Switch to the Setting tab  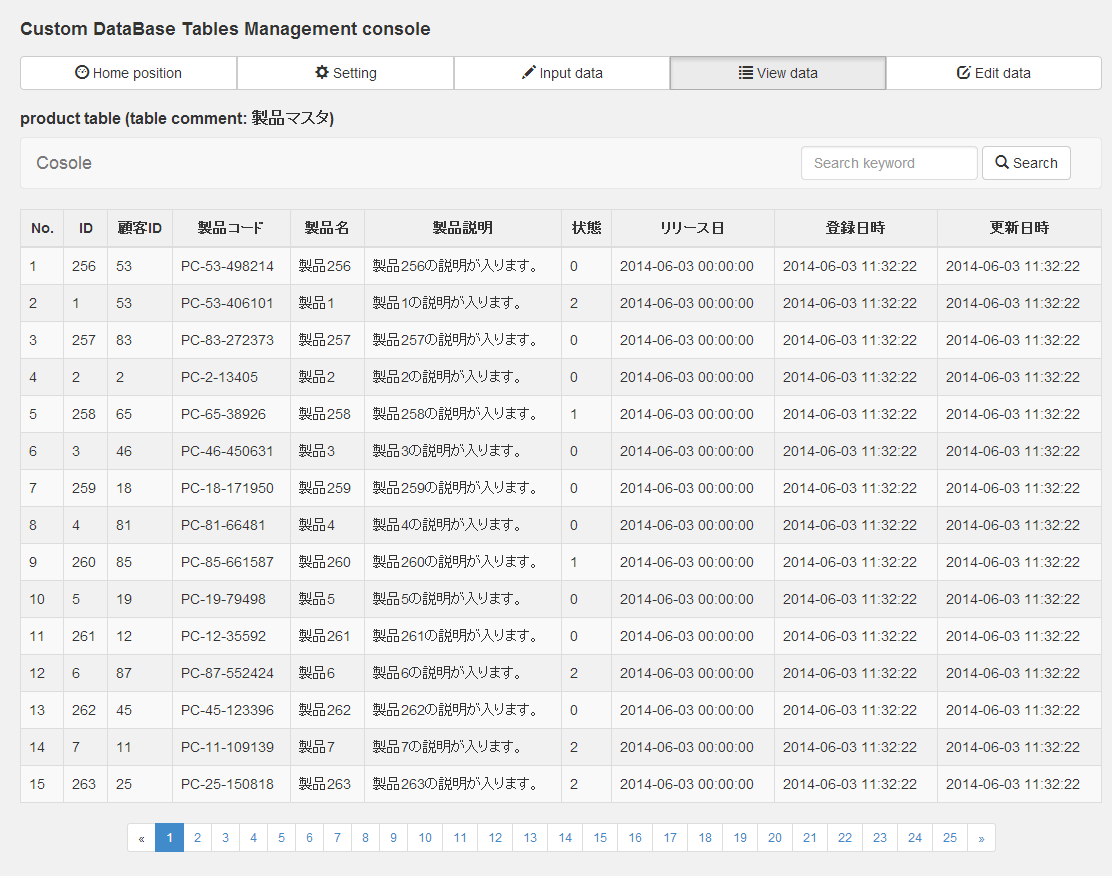pyautogui.click(x=345, y=72)
